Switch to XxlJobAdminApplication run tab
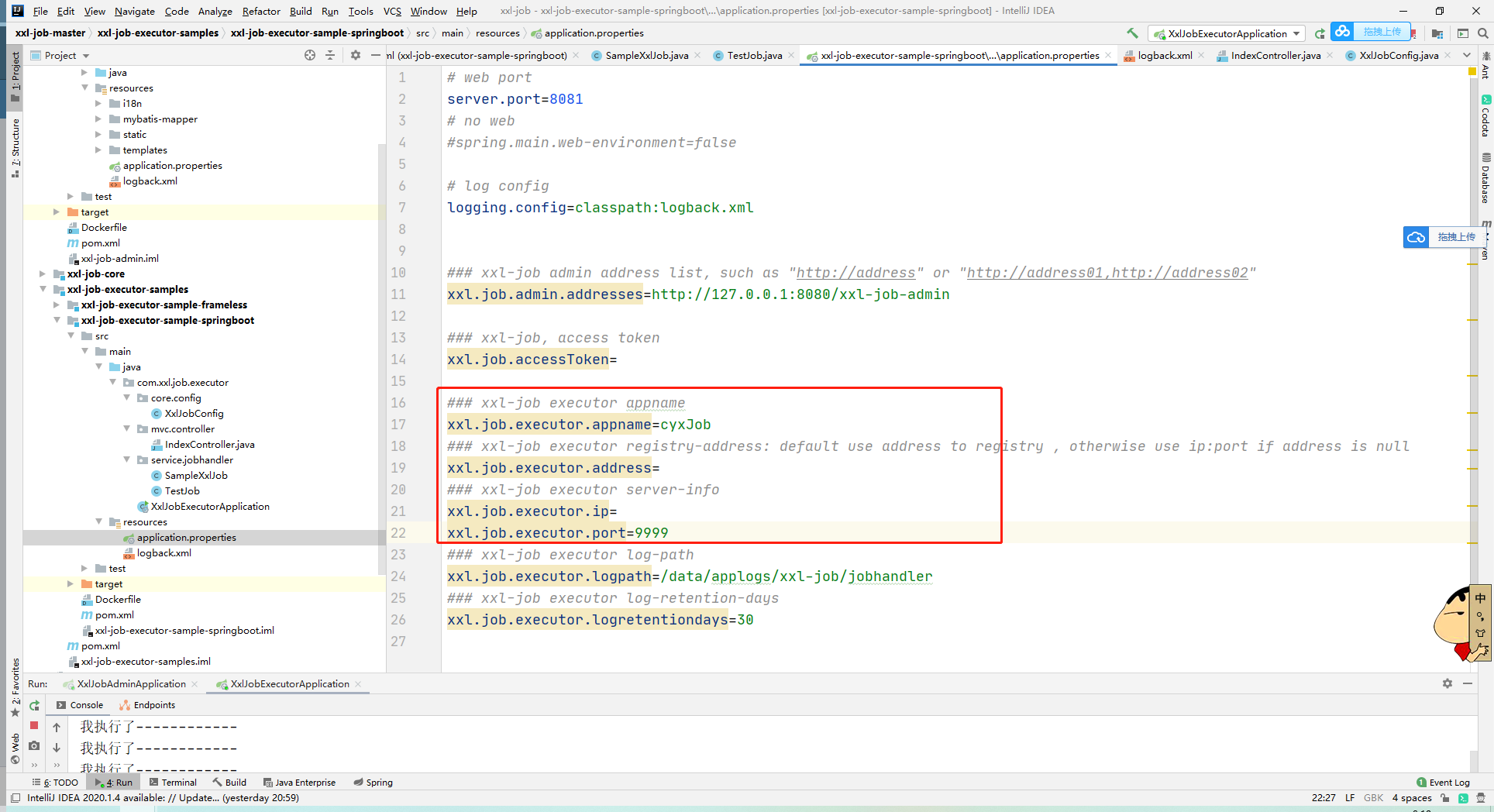This screenshot has width=1494, height=812. [131, 683]
